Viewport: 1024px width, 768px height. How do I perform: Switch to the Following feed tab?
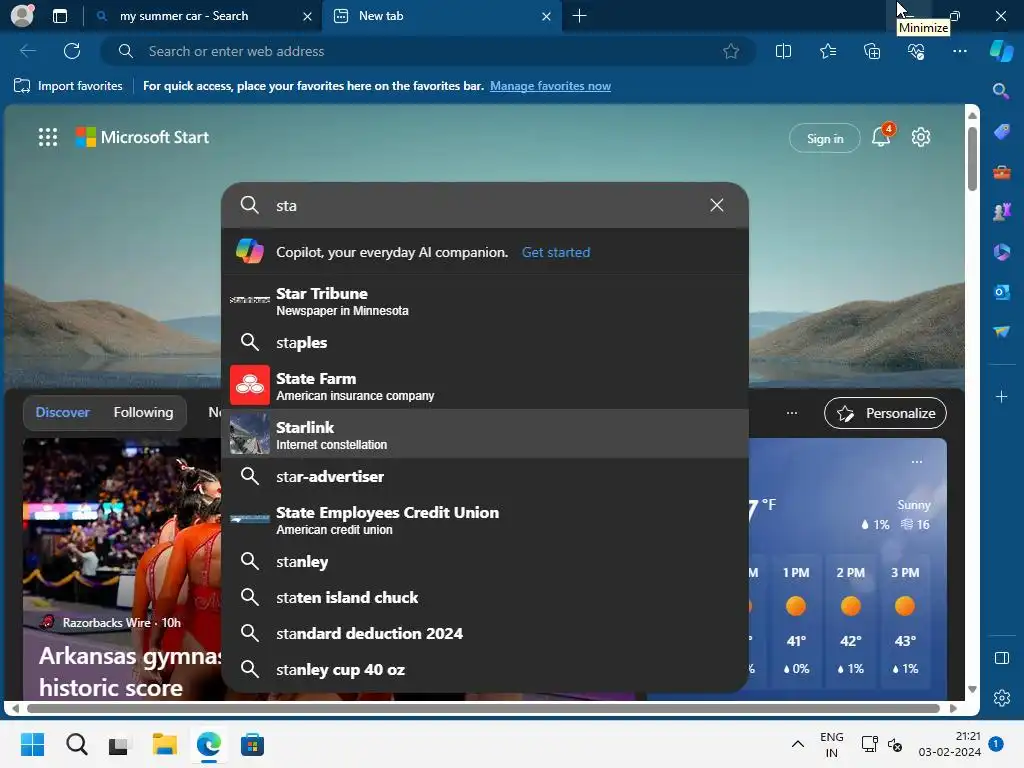click(143, 412)
